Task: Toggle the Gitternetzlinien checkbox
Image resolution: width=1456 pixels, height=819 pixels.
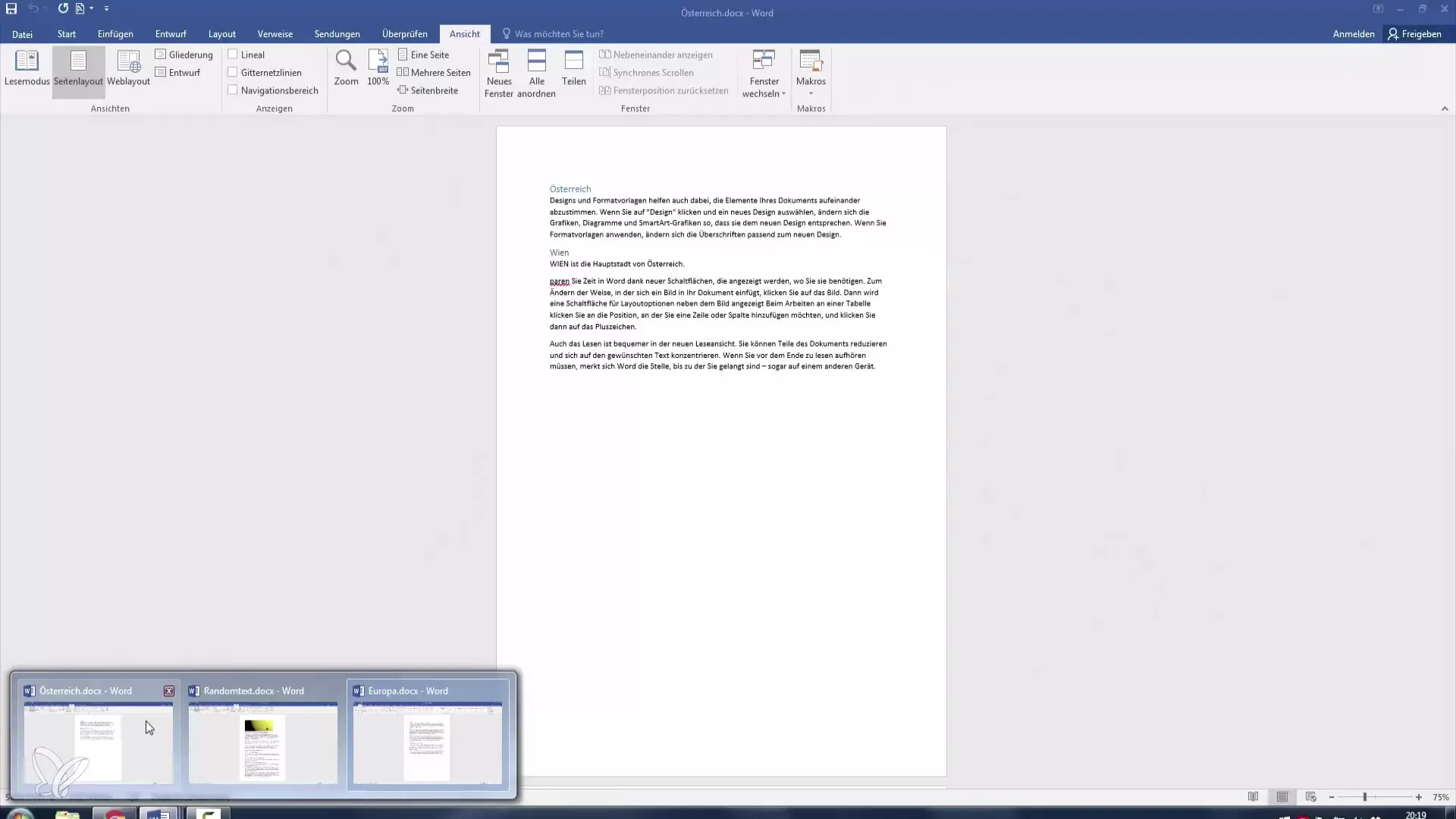Action: tap(232, 72)
